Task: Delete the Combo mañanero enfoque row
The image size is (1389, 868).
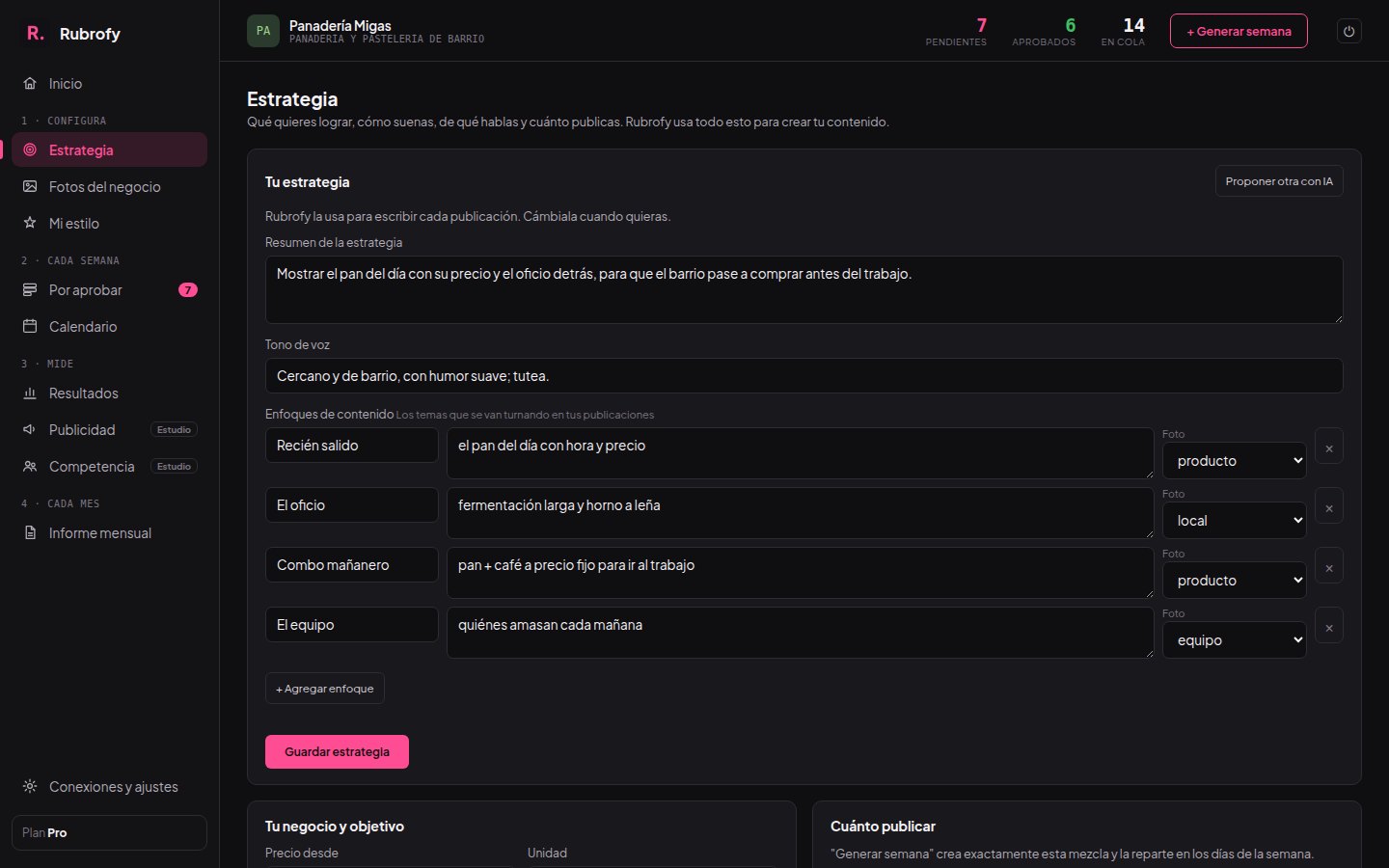Action: [1329, 566]
